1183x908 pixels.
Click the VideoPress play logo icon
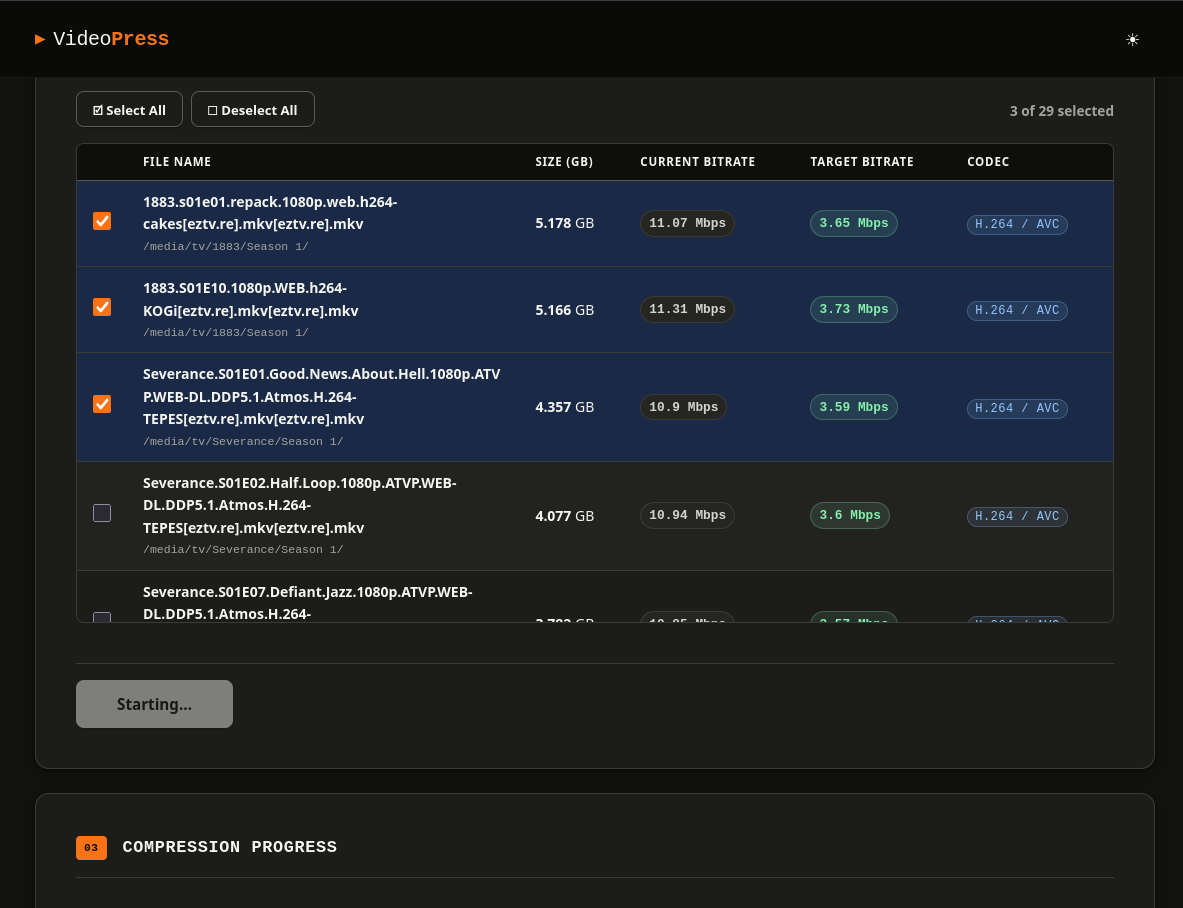40,39
